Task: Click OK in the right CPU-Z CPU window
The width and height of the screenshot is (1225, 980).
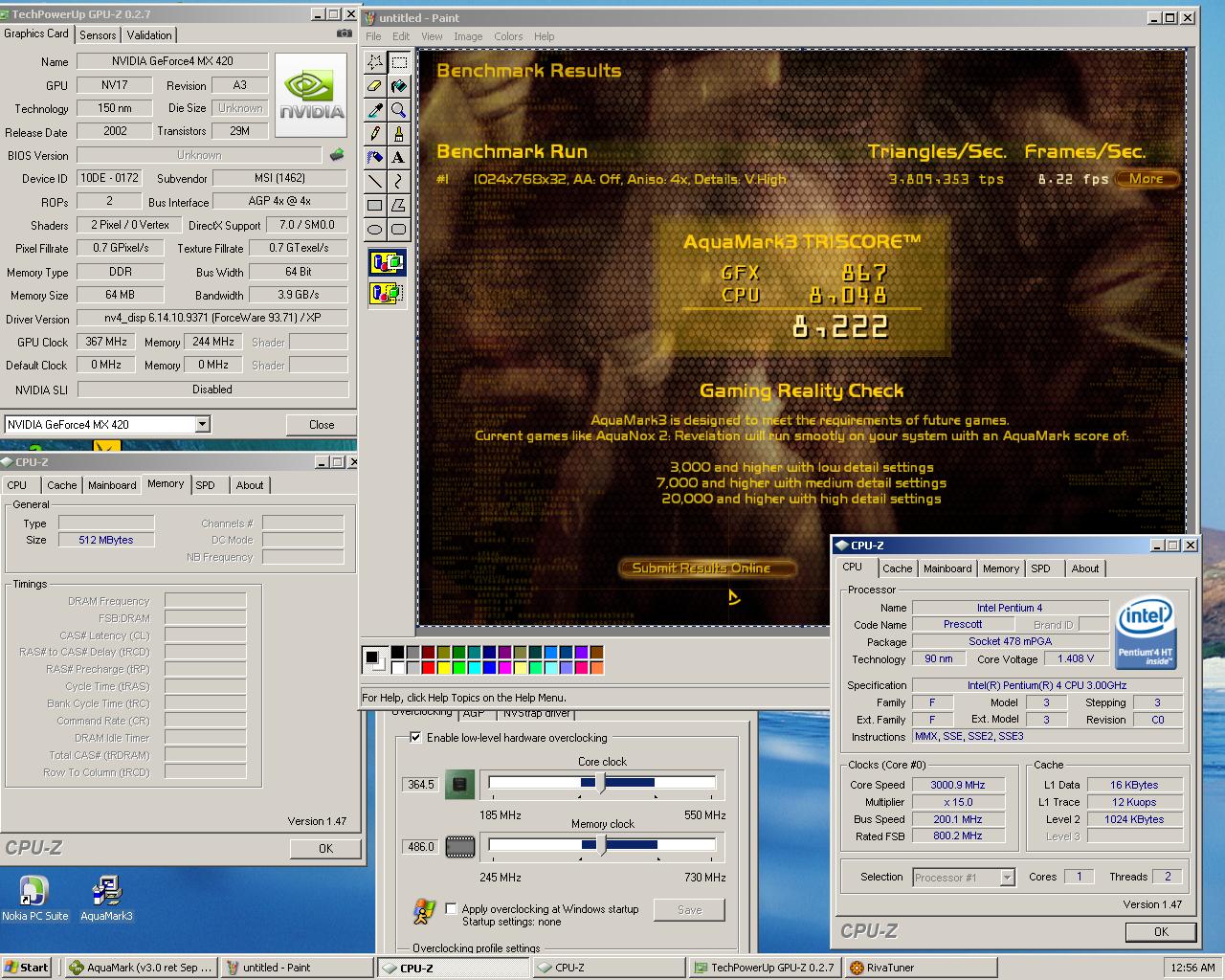Action: (x=1161, y=931)
